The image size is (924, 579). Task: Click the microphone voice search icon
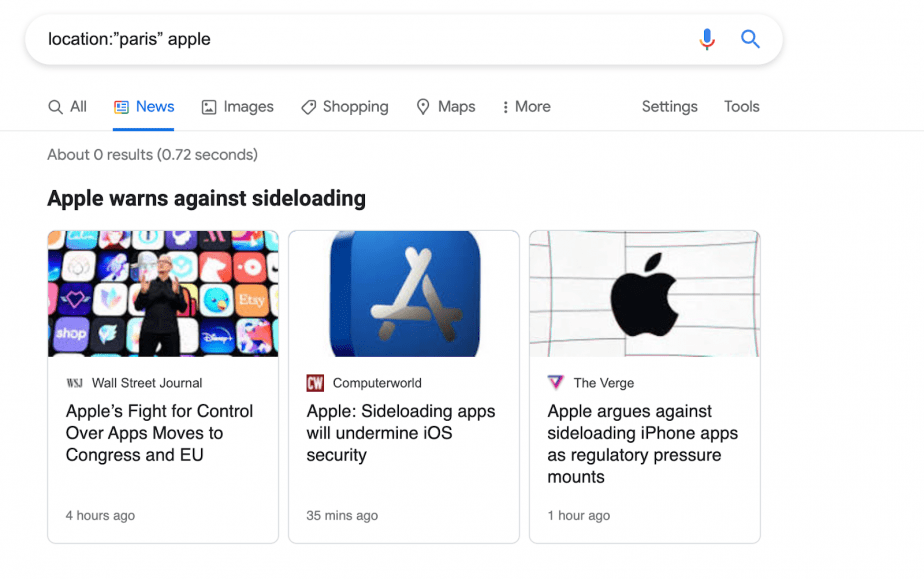pos(707,39)
